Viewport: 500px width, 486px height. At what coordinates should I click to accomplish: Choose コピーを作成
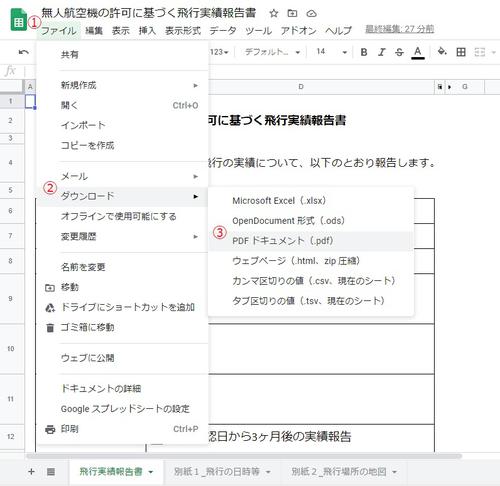click(x=123, y=145)
